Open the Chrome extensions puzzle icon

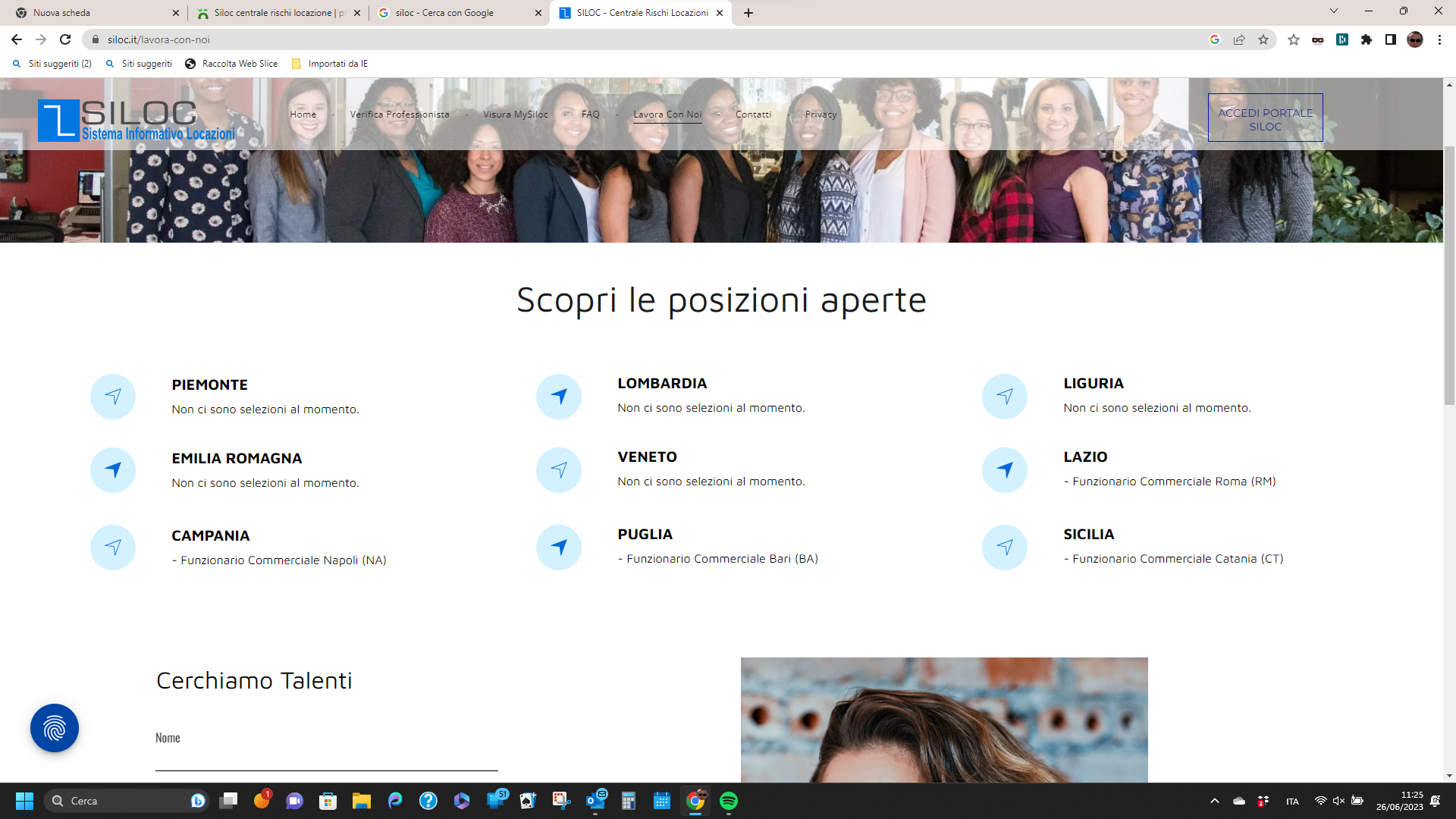point(1367,39)
